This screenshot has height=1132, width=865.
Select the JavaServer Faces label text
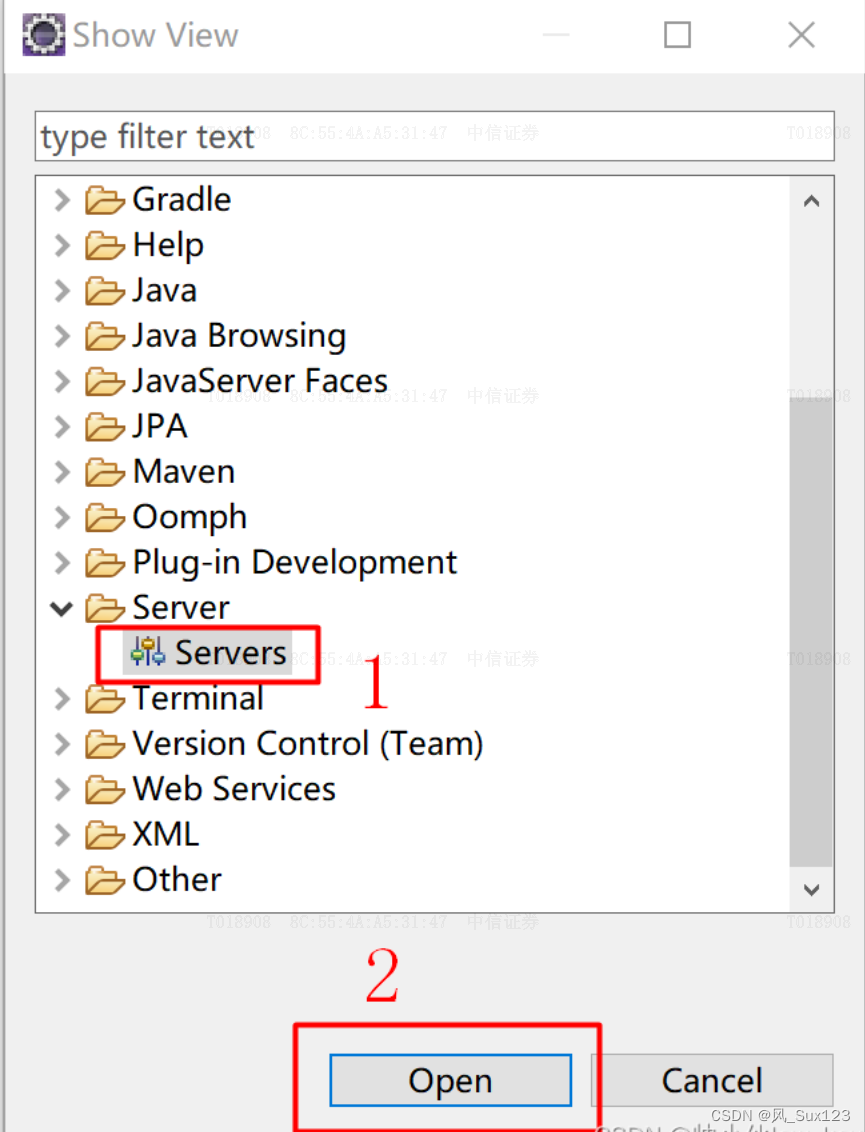[x=260, y=381]
